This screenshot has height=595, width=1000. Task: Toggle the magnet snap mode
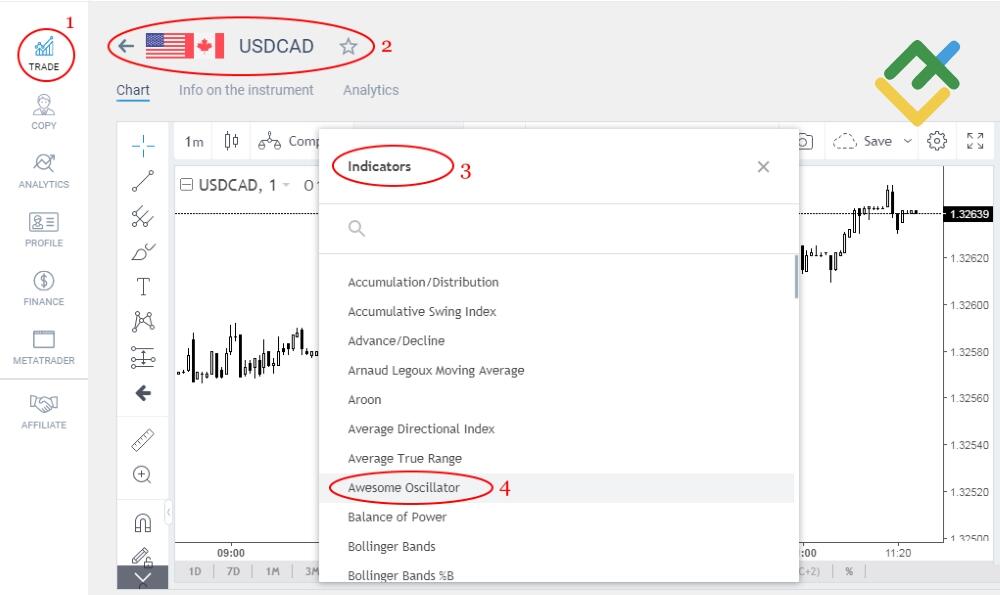(x=143, y=522)
